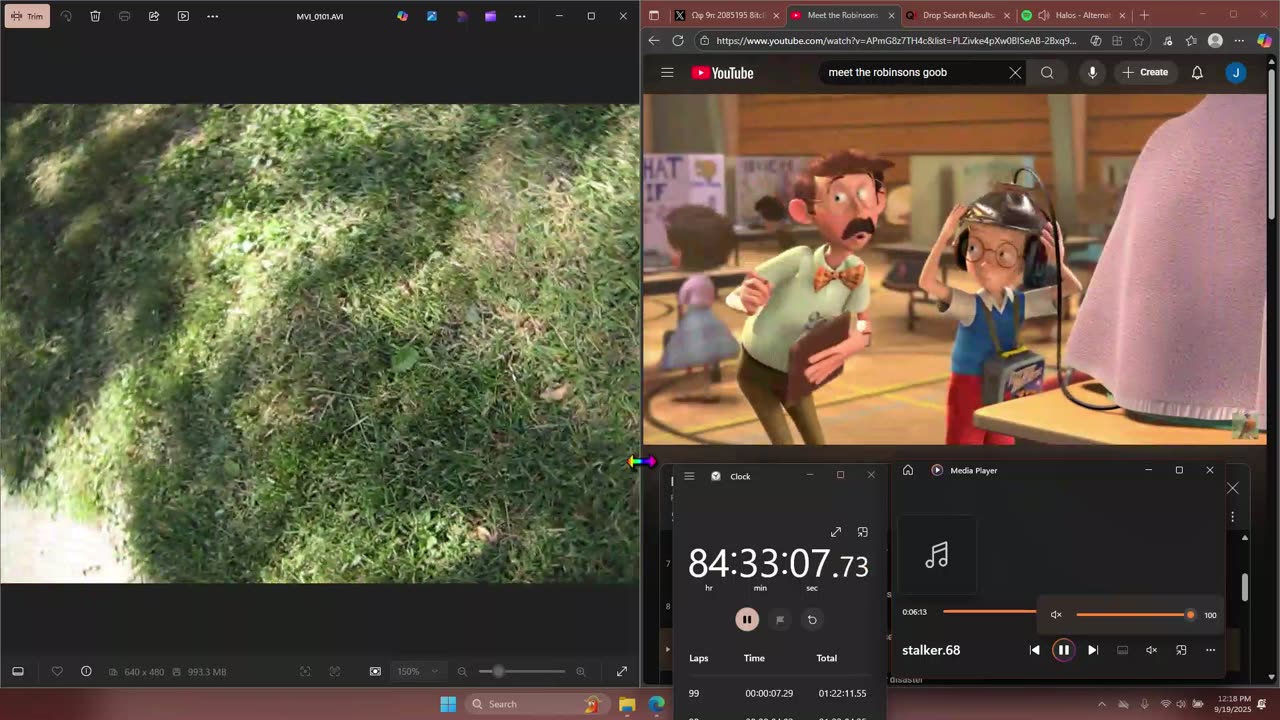Open a new browser tab in Edge
Image resolution: width=1280 pixels, height=720 pixels.
[x=1144, y=15]
